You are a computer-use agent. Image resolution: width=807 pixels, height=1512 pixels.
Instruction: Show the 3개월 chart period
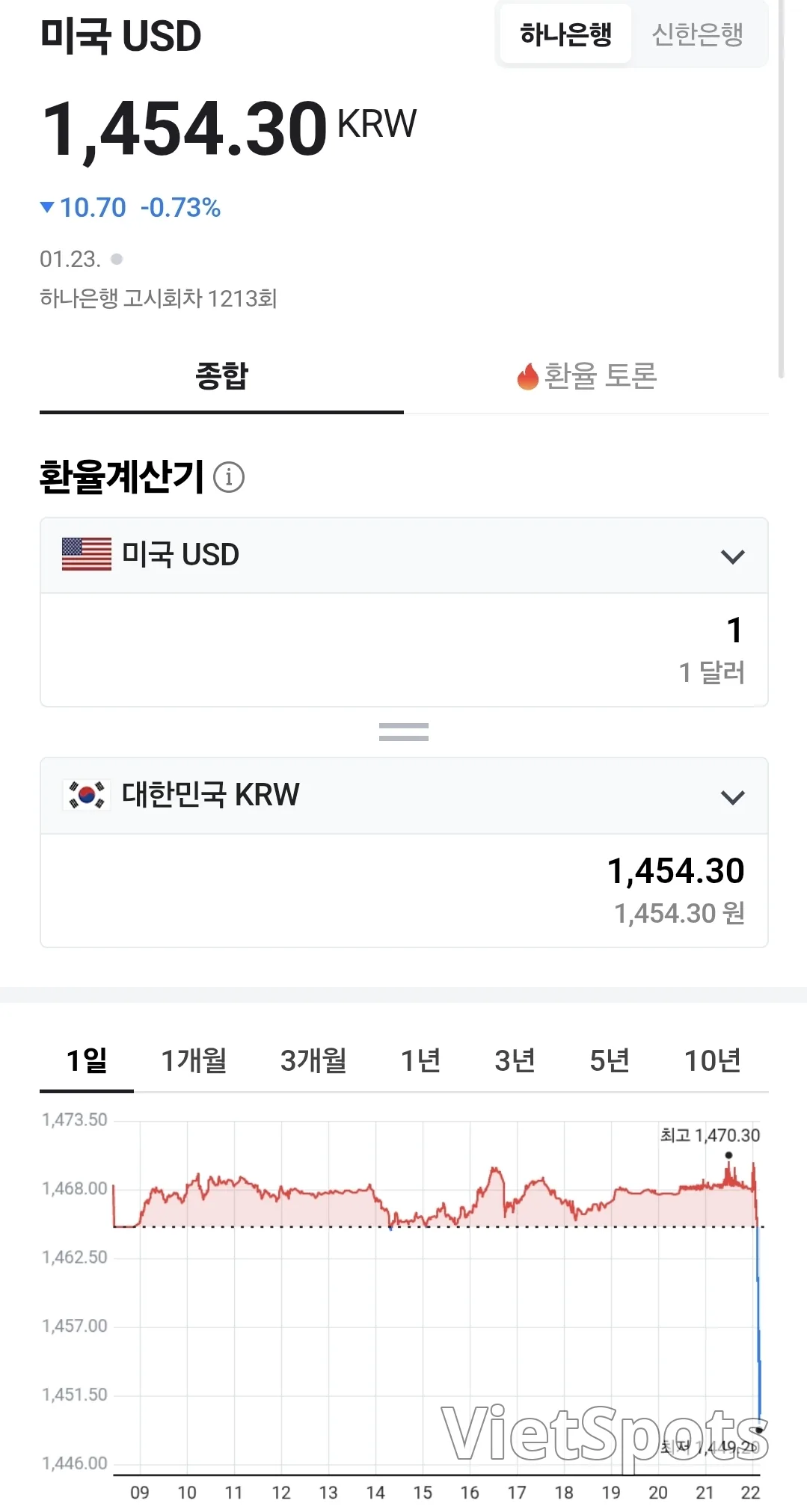click(313, 1060)
